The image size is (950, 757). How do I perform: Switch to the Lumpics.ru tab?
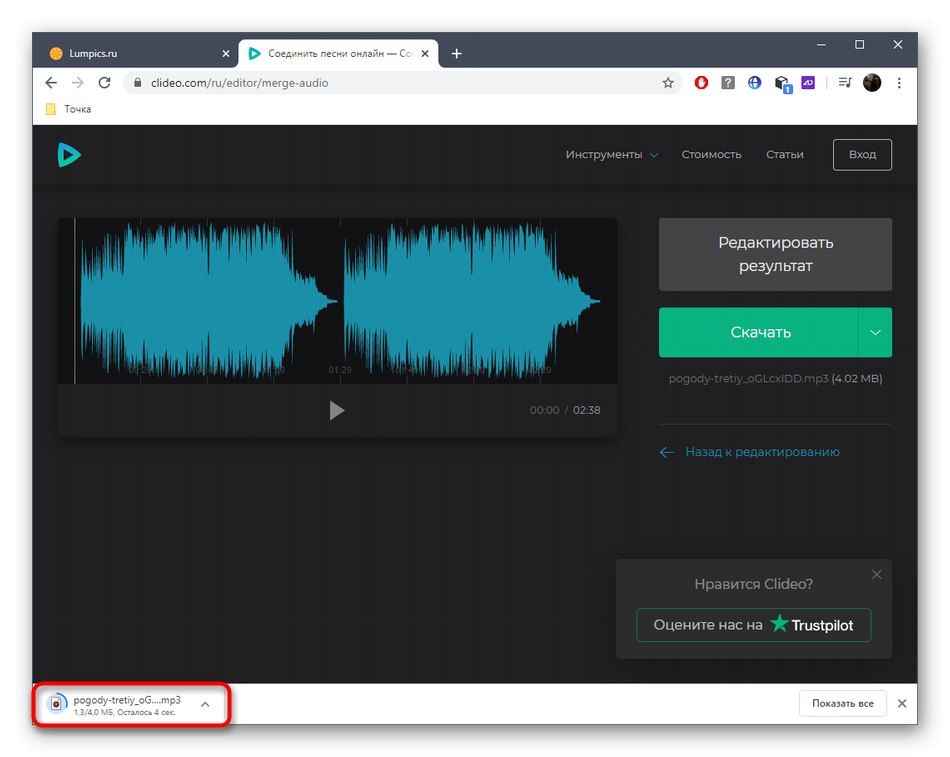[x=136, y=53]
